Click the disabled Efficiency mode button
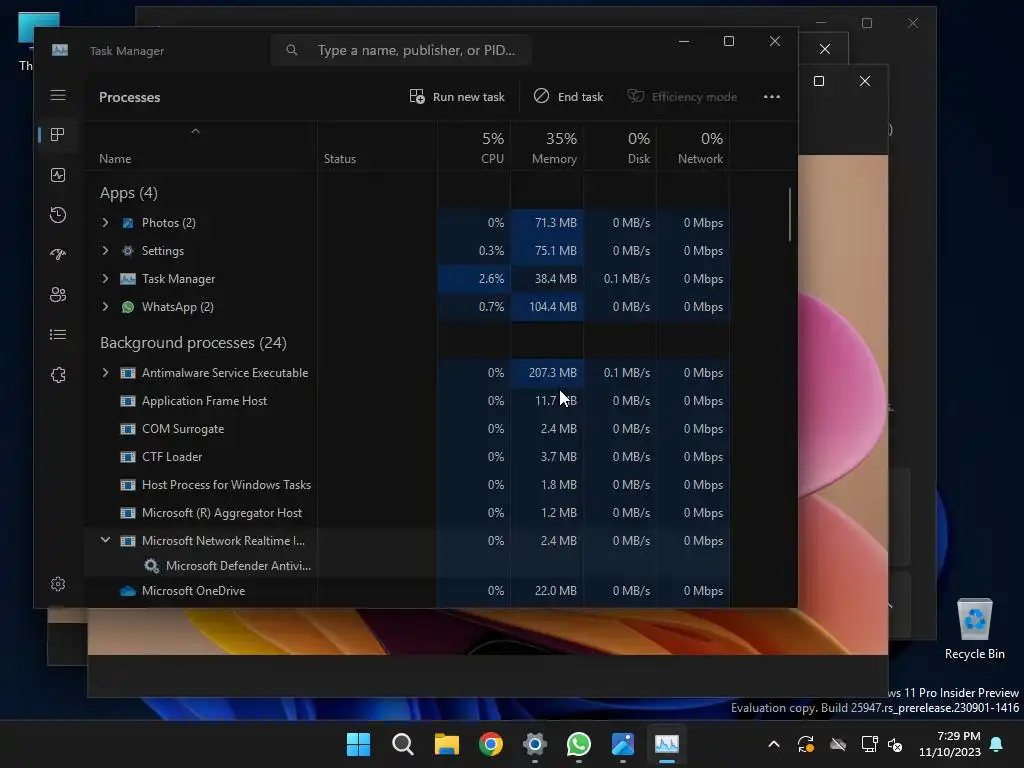This screenshot has width=1024, height=768. [682, 97]
